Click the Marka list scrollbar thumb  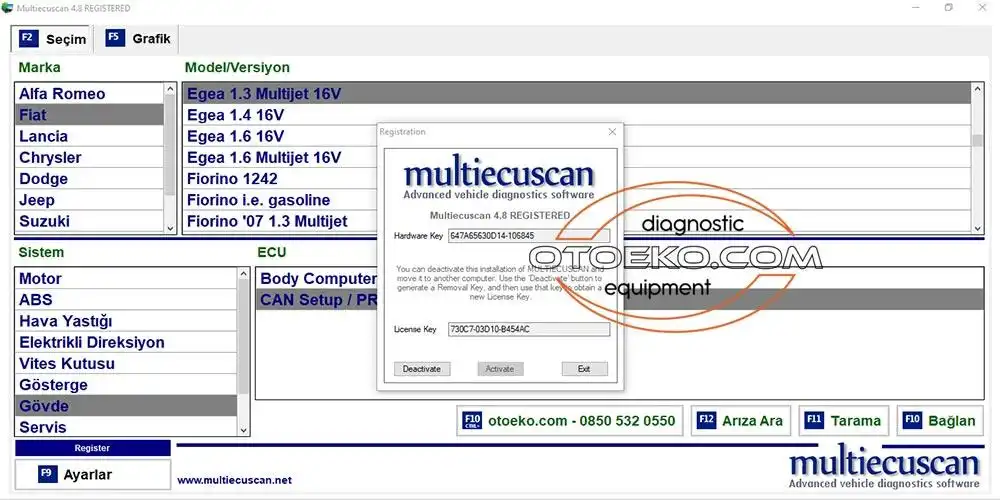click(170, 145)
